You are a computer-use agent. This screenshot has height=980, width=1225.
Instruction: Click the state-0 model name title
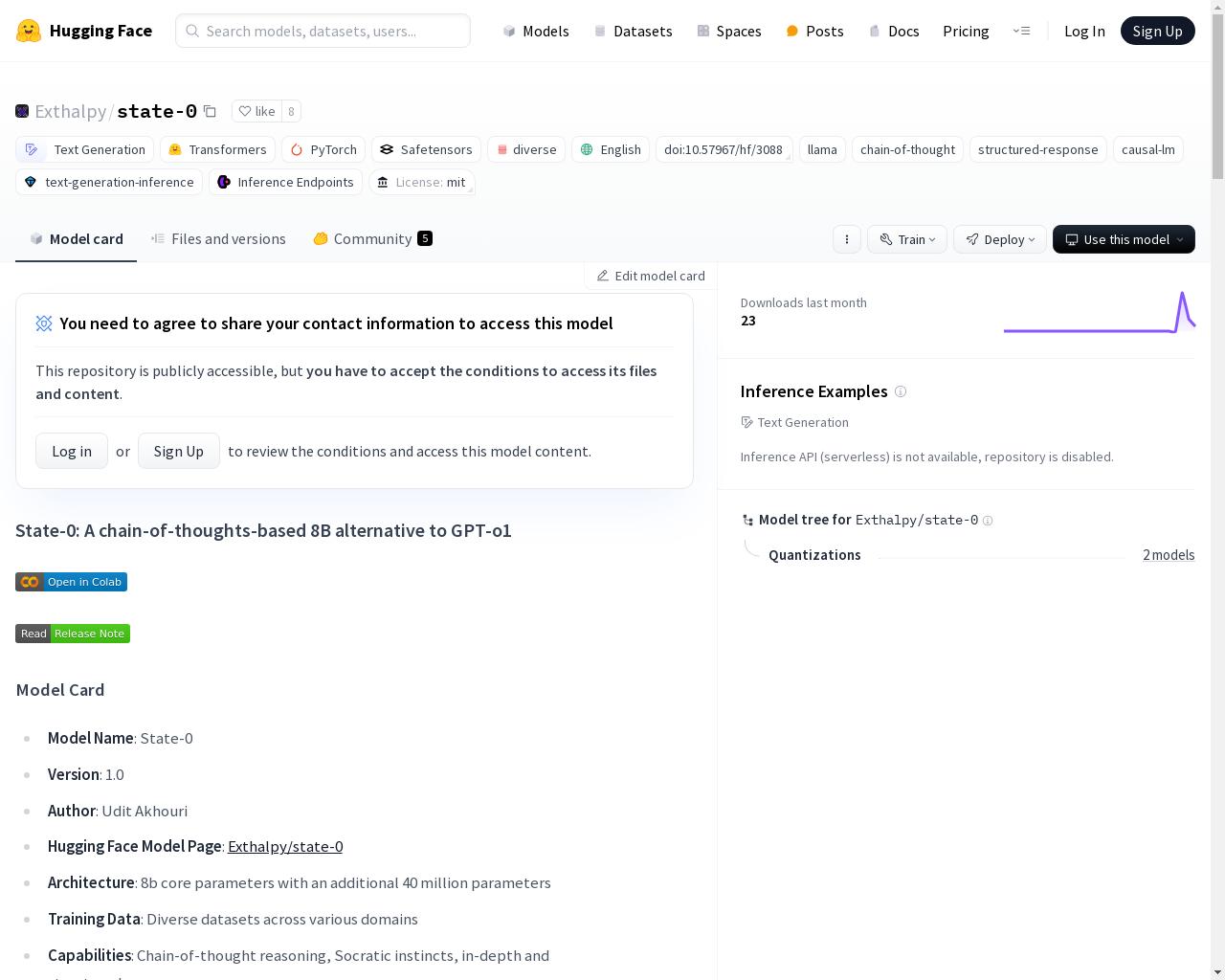pyautogui.click(x=157, y=111)
